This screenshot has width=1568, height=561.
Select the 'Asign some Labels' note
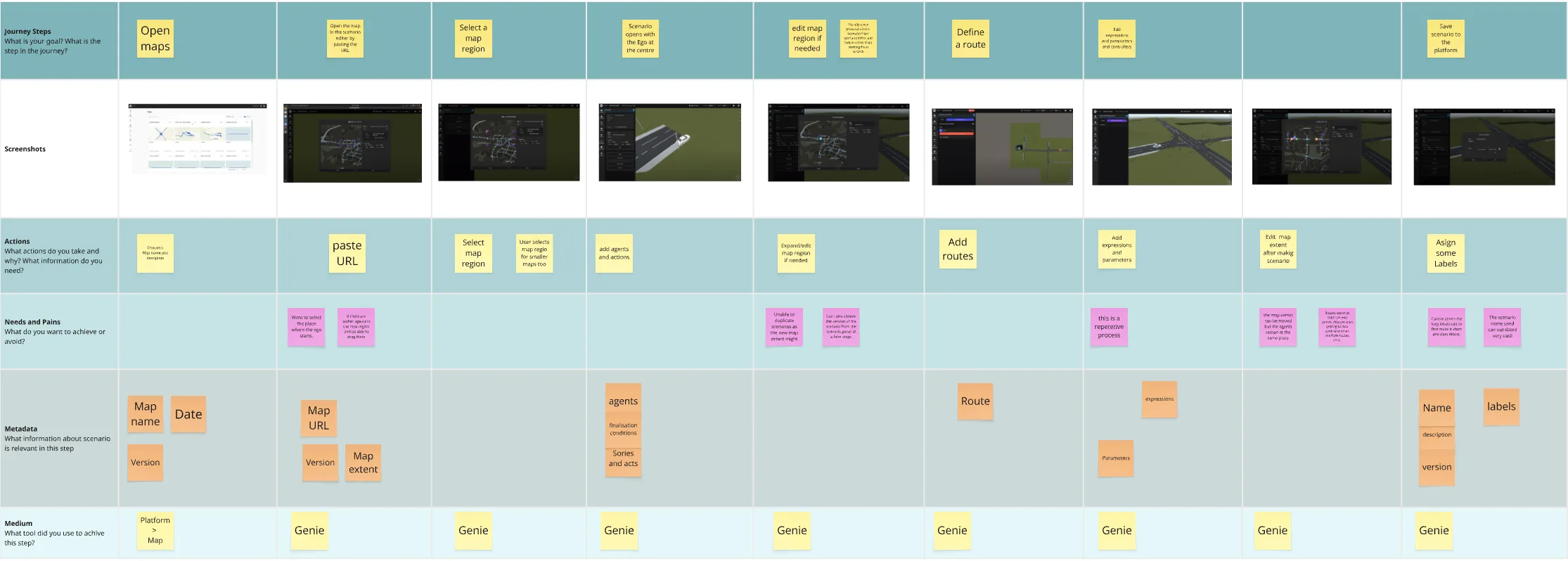coord(1446,253)
